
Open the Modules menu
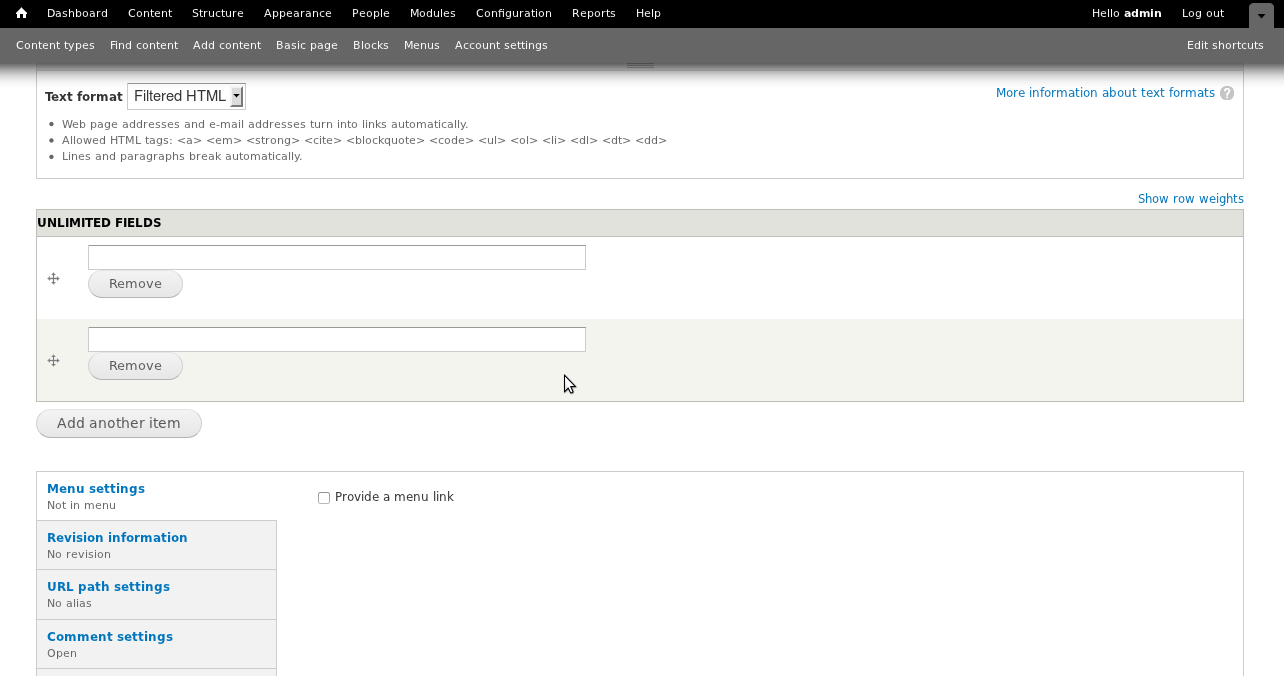point(433,13)
